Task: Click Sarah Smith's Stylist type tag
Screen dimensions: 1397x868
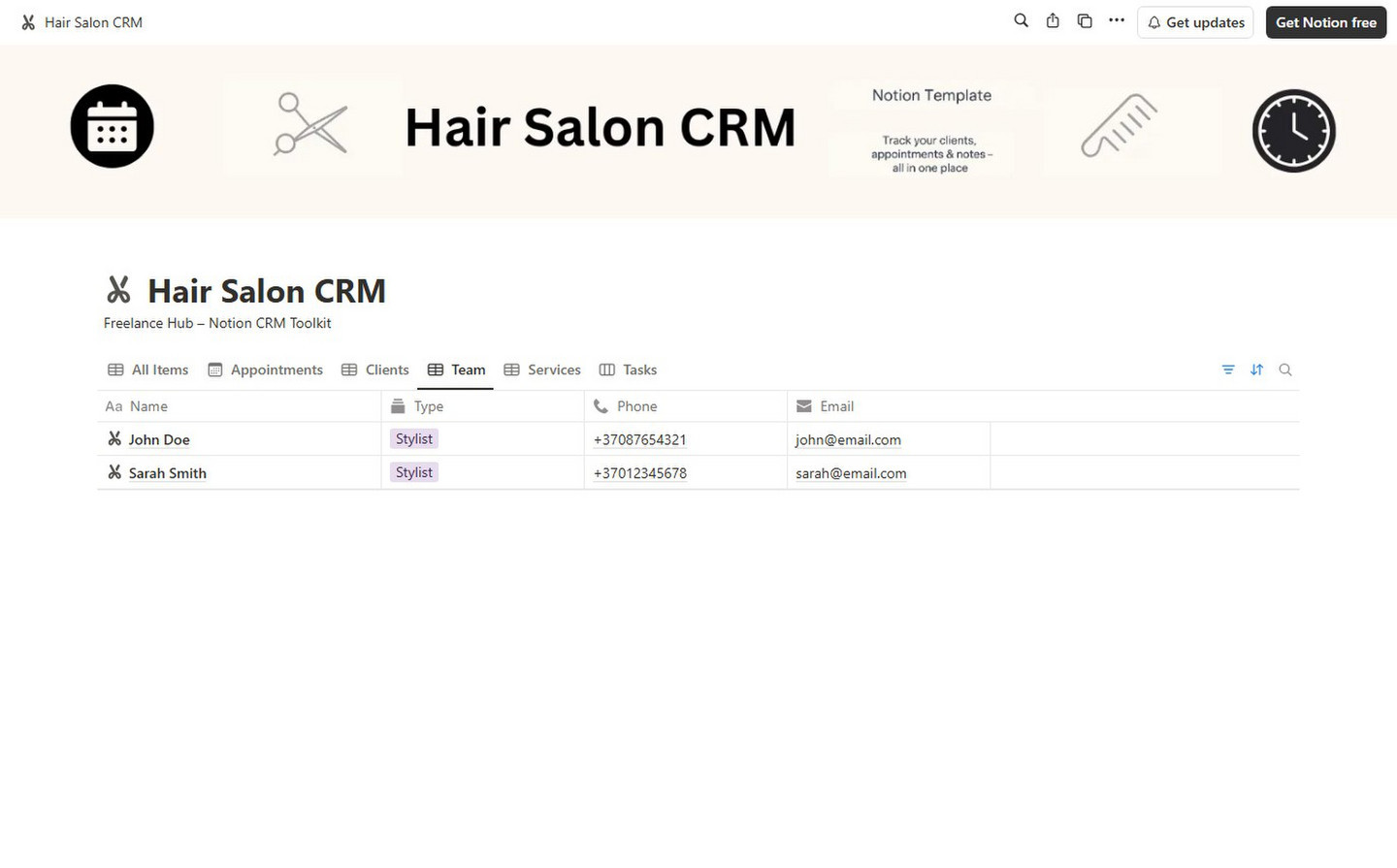Action: 414,472
